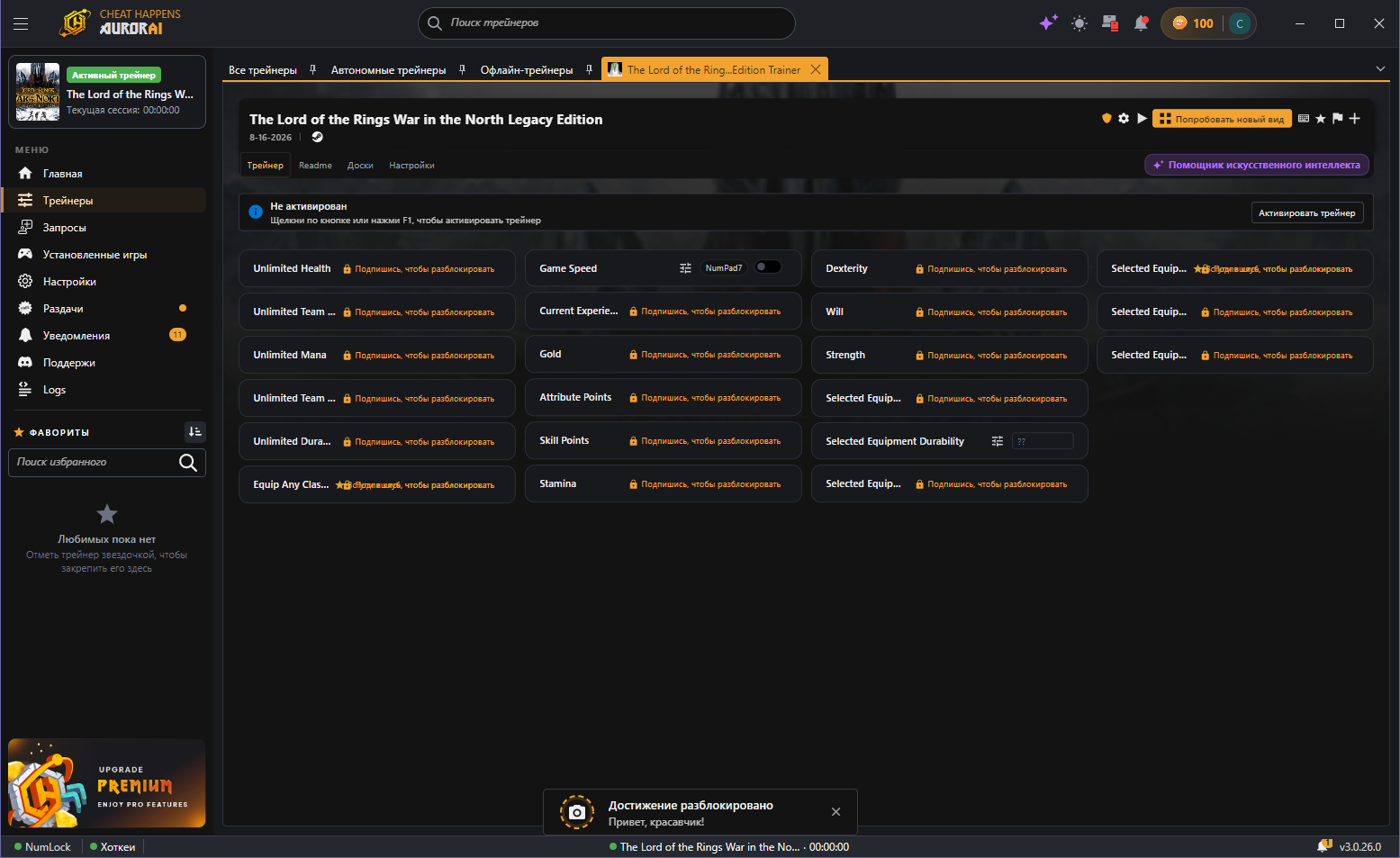Open the keyboard hotkeys icon

click(1304, 118)
